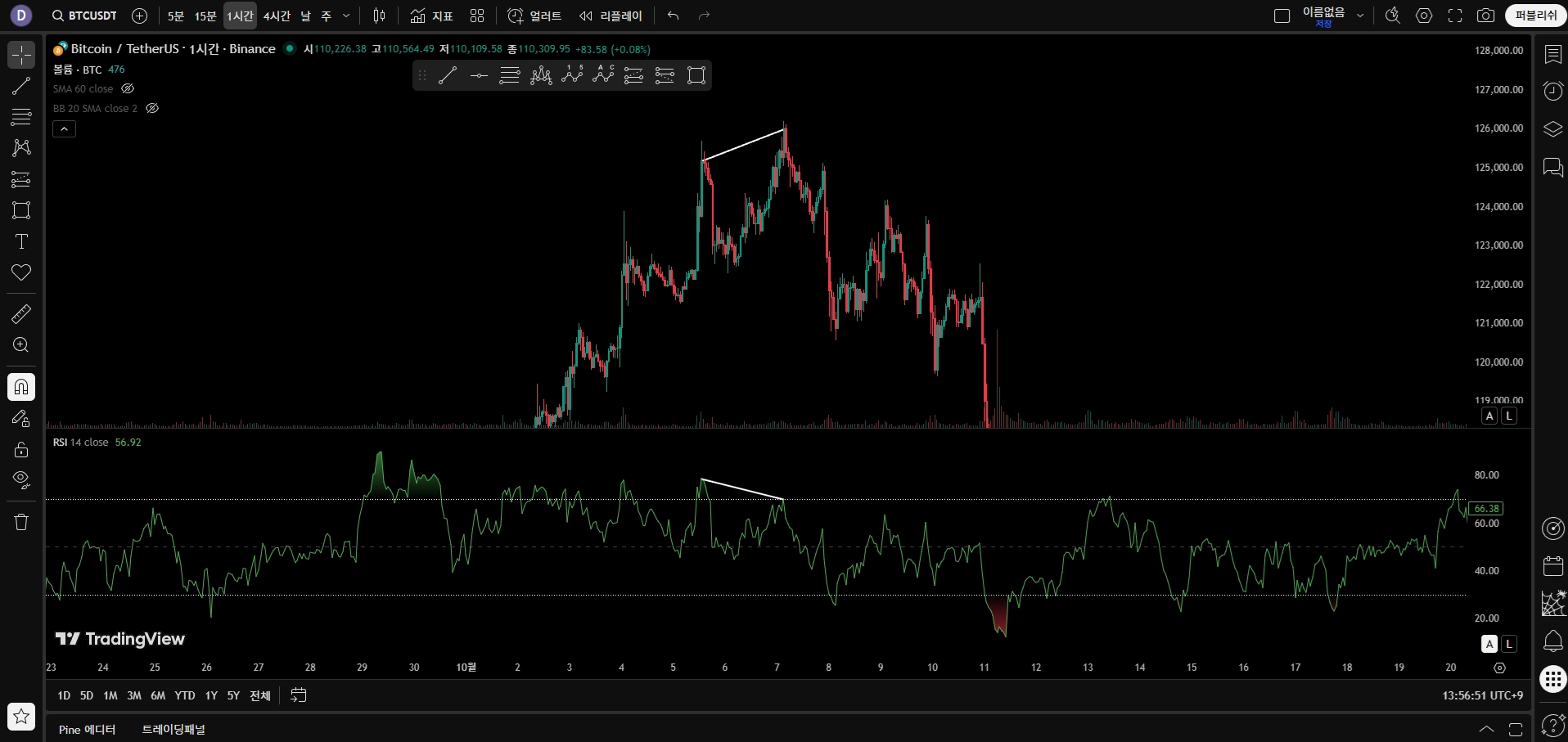Open the ruler measure tool
This screenshot has width=1568, height=742.
(x=21, y=313)
